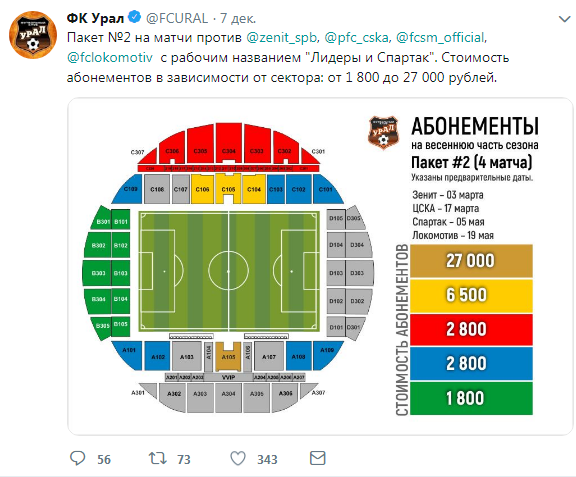Expand the tweet options chevron

(x=564, y=19)
